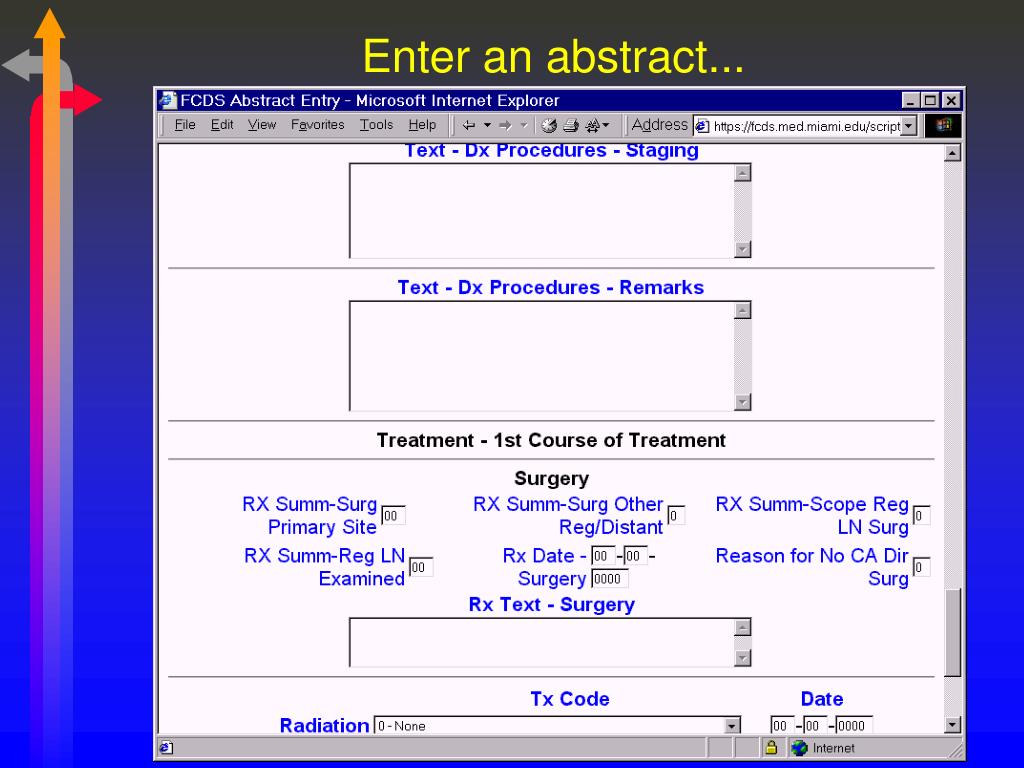Click the page scrollbar down arrow

coord(952,724)
